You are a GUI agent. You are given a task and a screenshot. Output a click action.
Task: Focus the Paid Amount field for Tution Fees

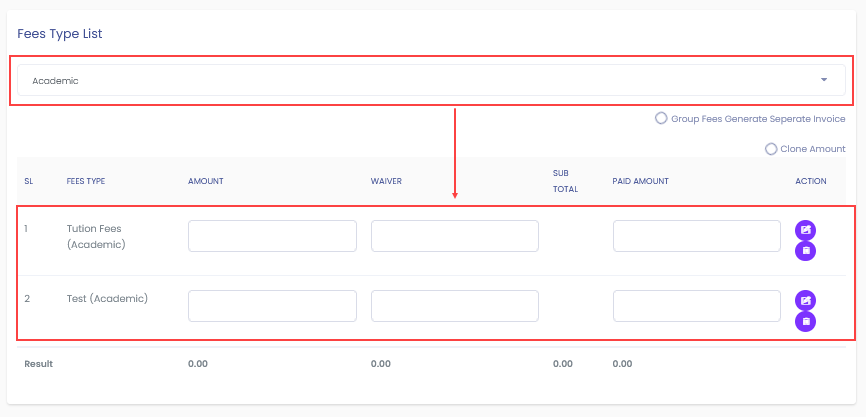pos(696,236)
